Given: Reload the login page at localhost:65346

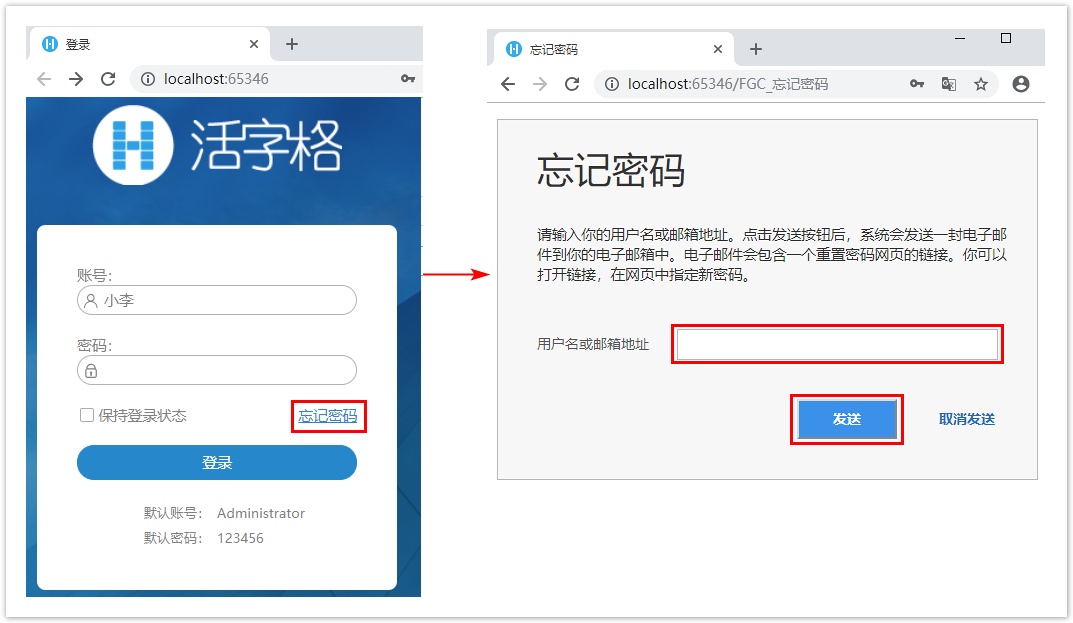Looking at the screenshot, I should click(107, 79).
